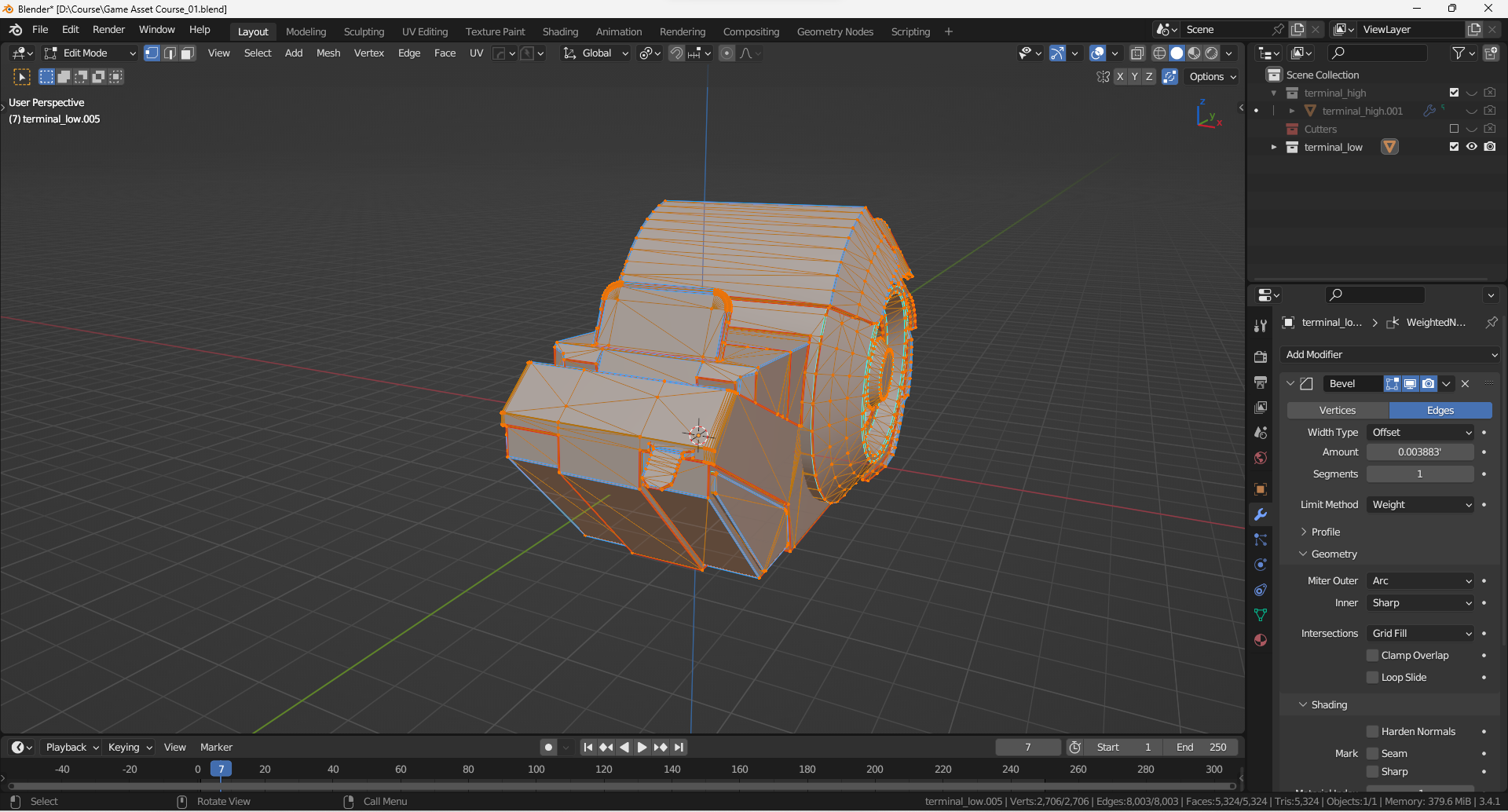
Task: Toggle X-Ray view icon
Action: (x=1136, y=53)
